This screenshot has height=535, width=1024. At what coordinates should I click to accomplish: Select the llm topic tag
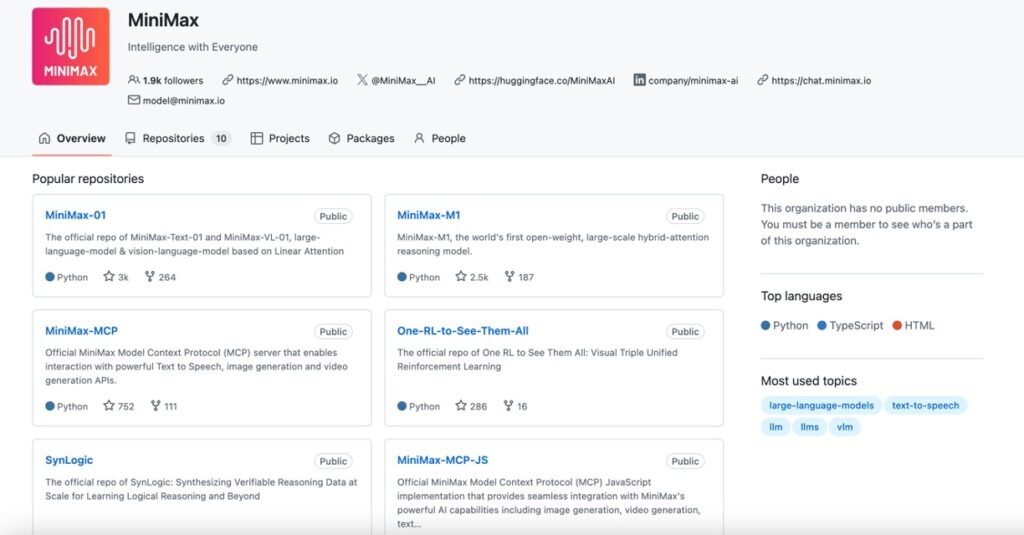pyautogui.click(x=775, y=427)
